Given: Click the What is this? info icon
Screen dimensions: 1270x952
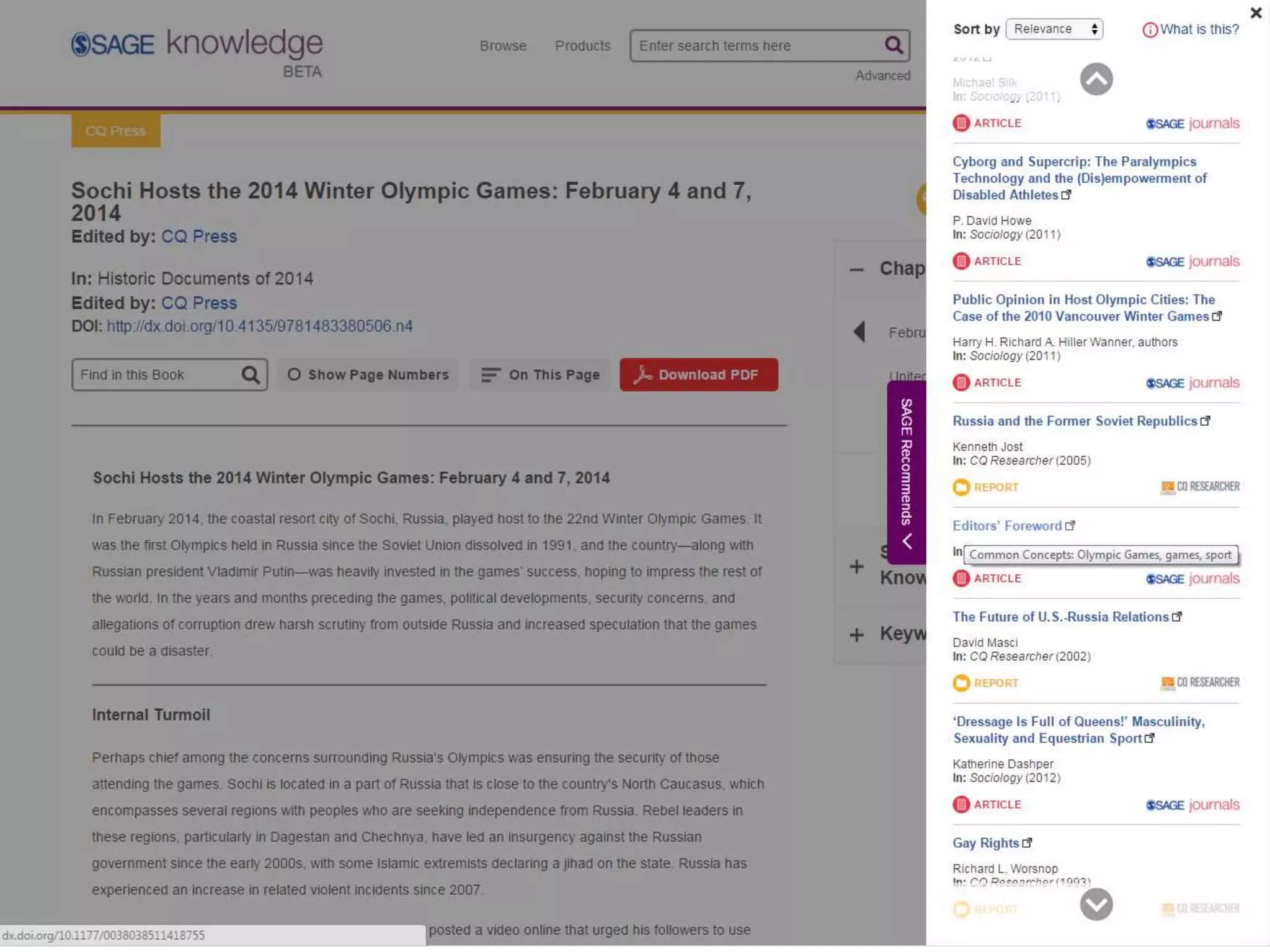Looking at the screenshot, I should pos(1149,30).
